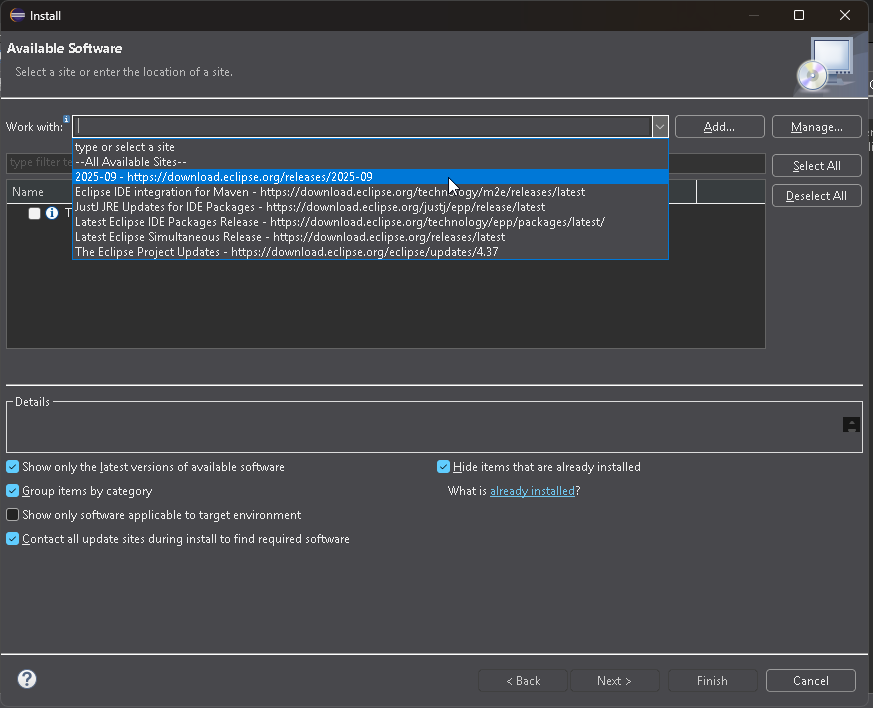Enable Show only software applicable to target environment
873x708 pixels.
[12, 514]
